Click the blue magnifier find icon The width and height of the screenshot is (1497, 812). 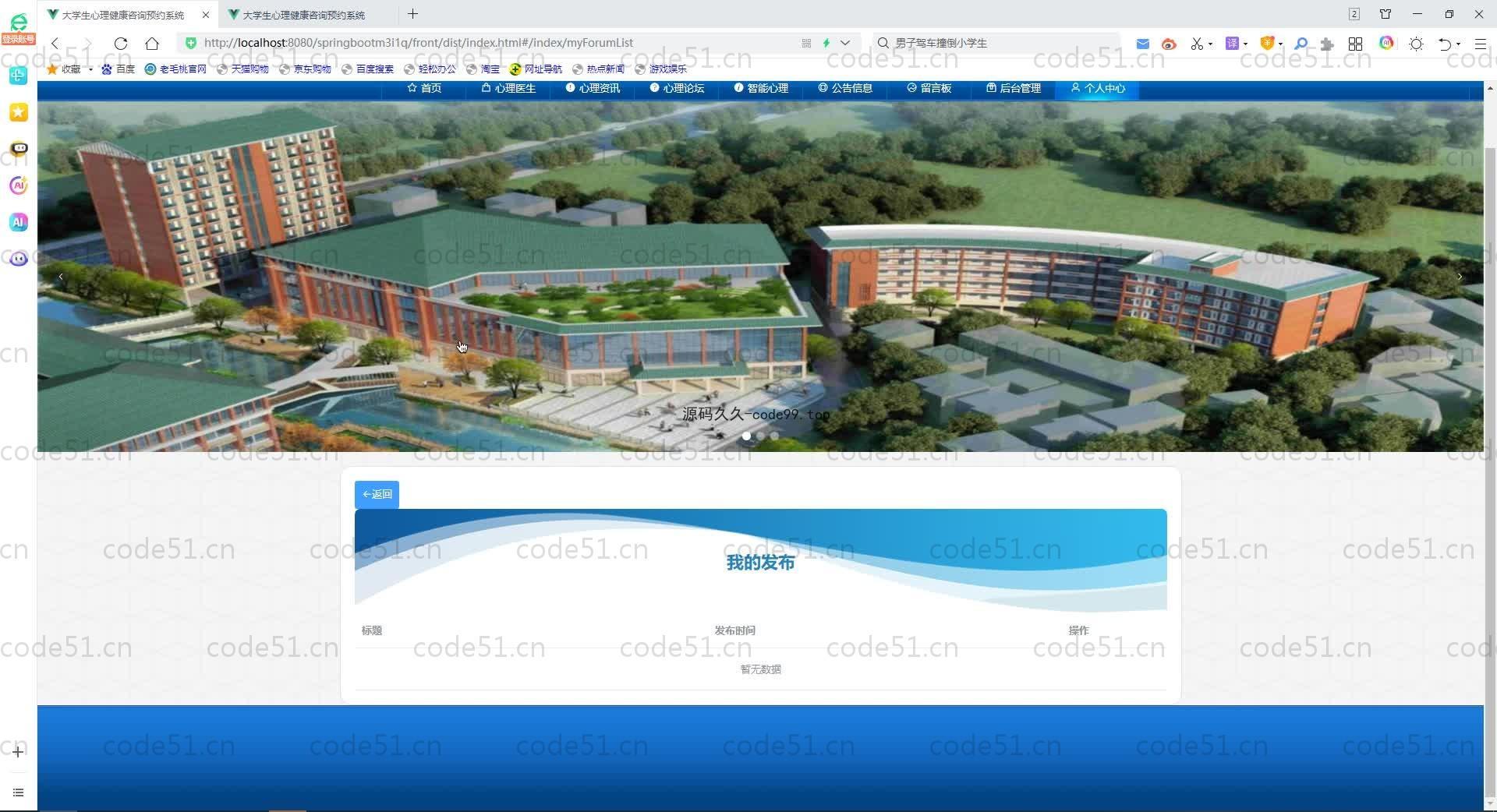(x=1301, y=44)
